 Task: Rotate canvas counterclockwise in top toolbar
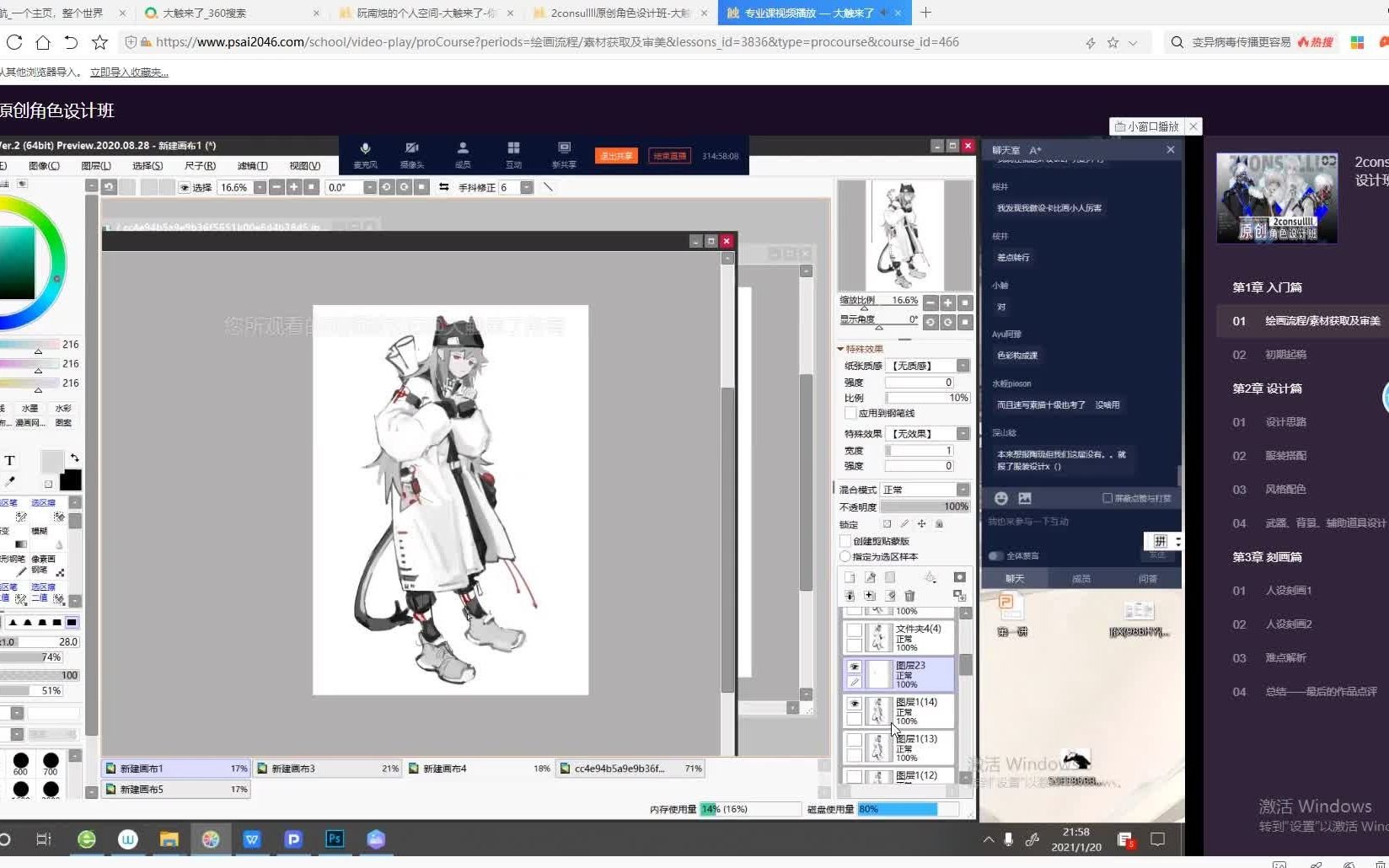(387, 187)
